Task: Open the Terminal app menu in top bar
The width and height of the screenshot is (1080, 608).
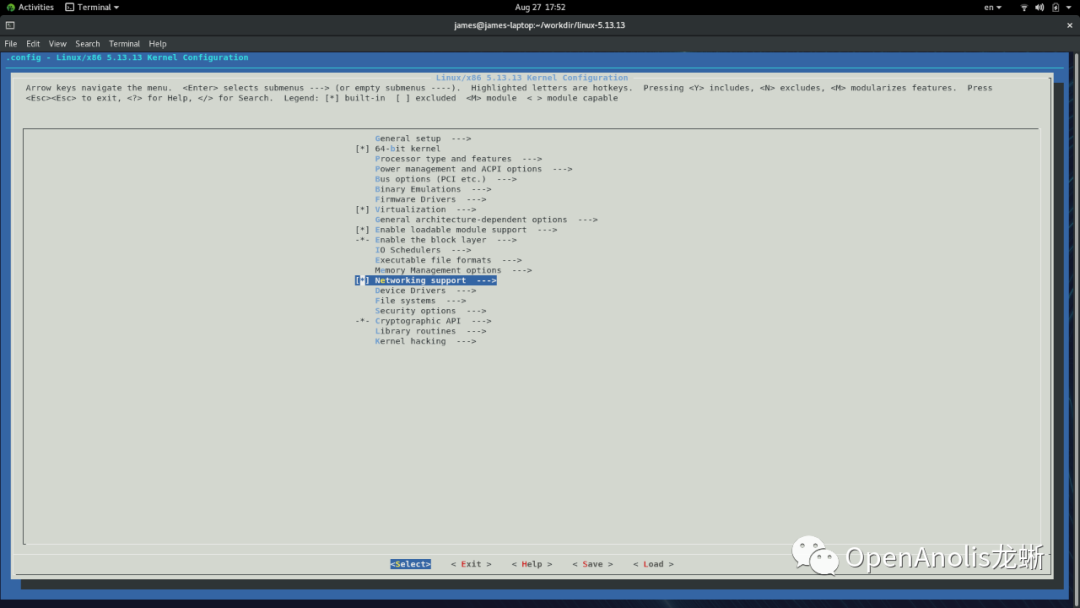Action: (x=92, y=7)
